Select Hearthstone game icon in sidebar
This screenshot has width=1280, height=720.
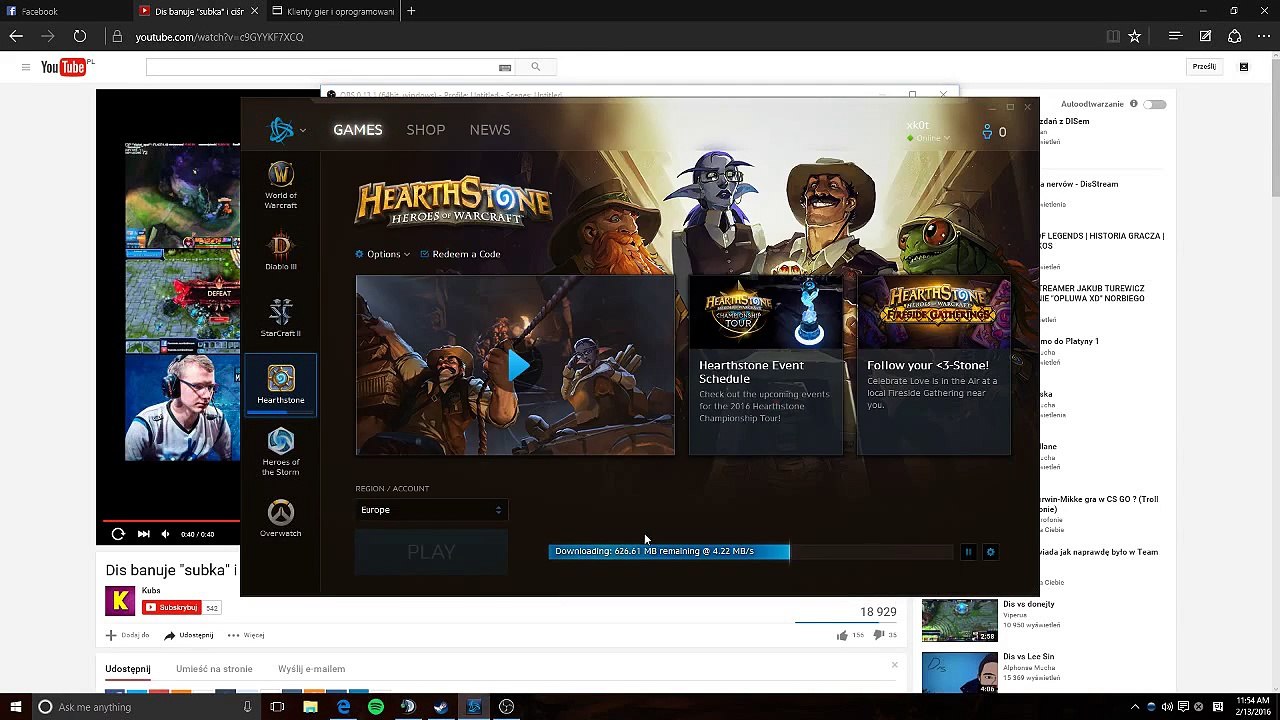pyautogui.click(x=281, y=385)
